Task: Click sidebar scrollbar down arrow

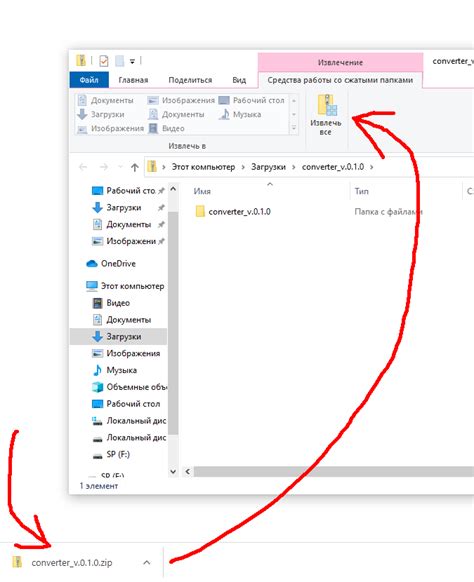Action: coord(173,471)
